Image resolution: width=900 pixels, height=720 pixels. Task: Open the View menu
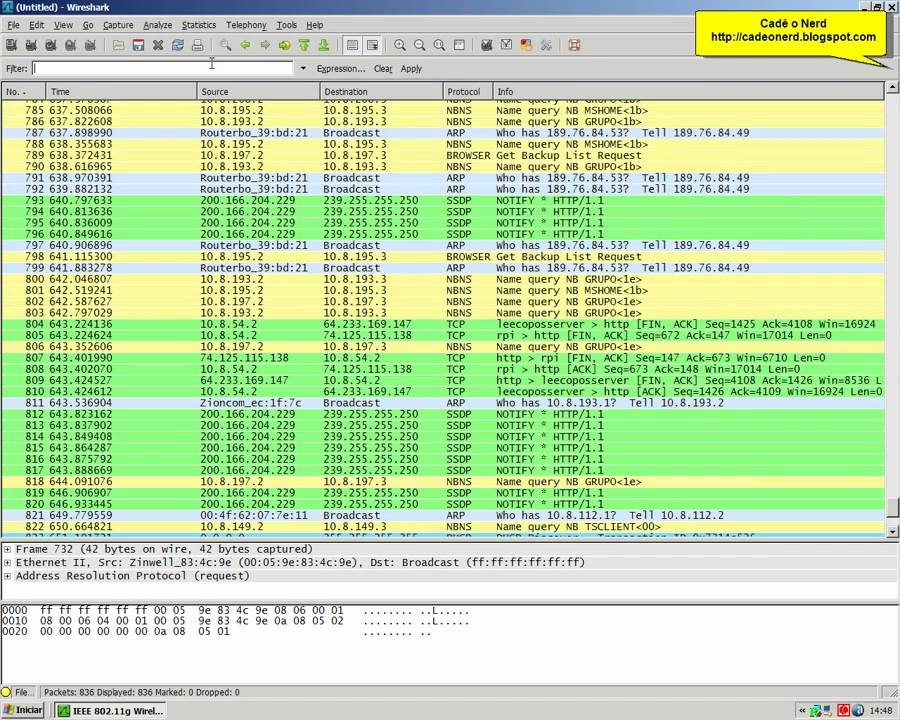pyautogui.click(x=63, y=25)
